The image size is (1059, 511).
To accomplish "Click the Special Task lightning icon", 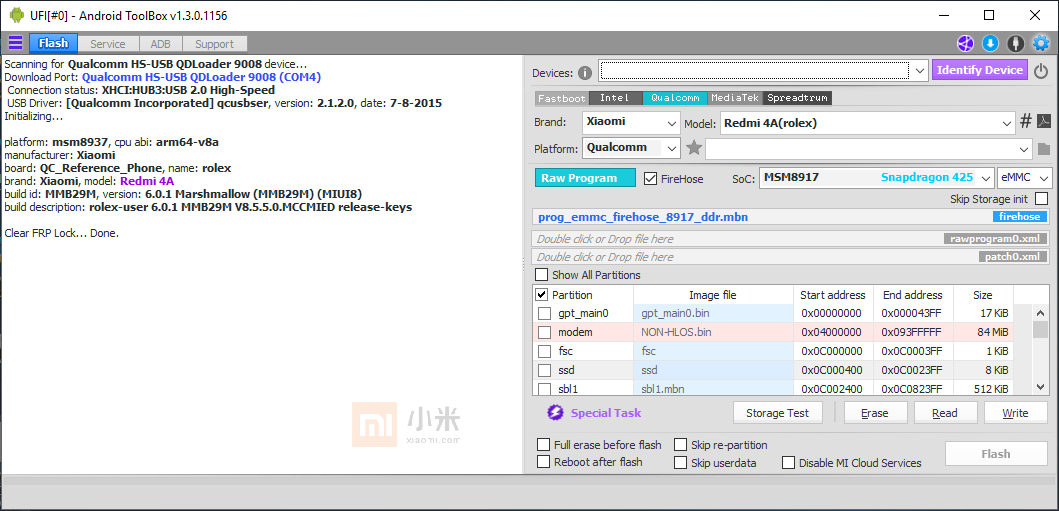I will pos(554,412).
